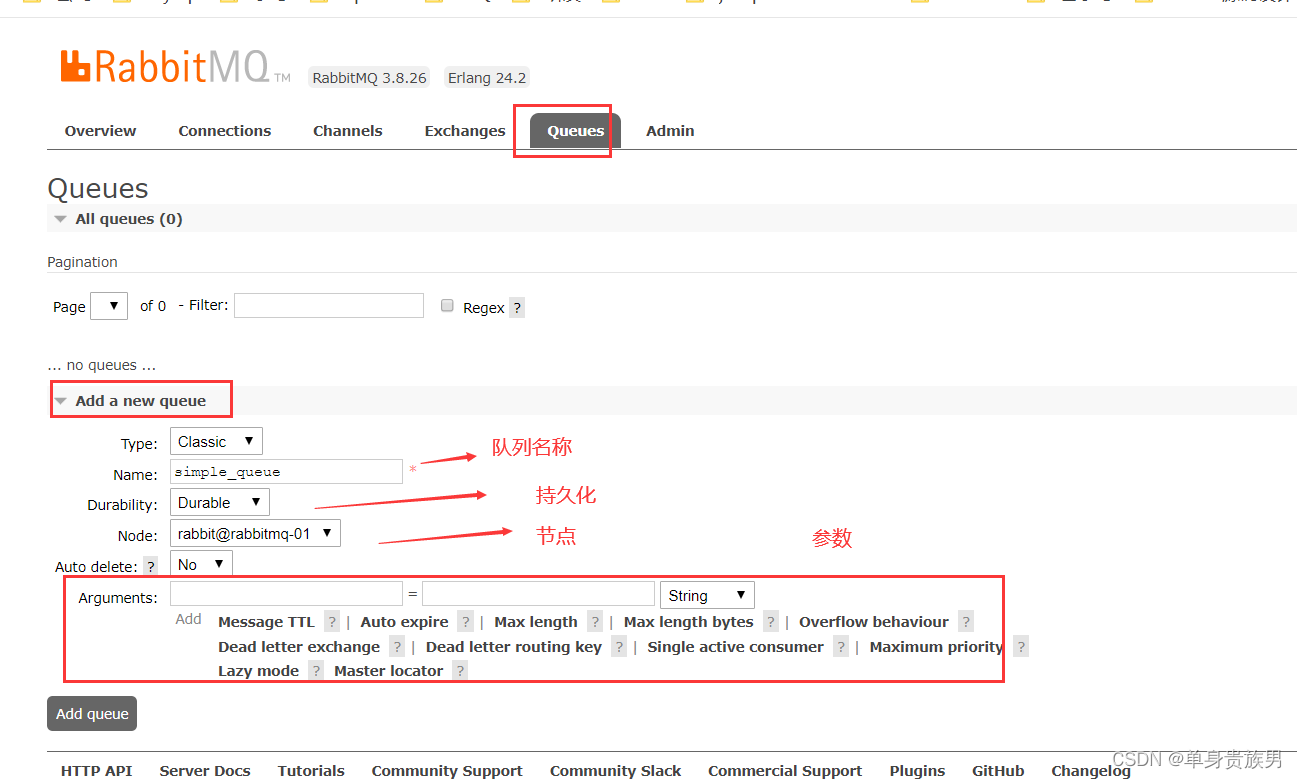The width and height of the screenshot is (1297, 779).
Task: Open help icon for Lazy mode
Action: 316,671
